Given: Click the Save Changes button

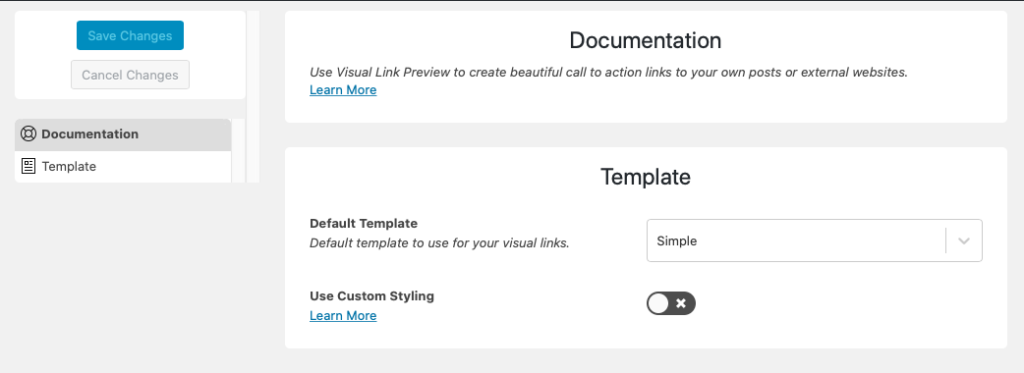Looking at the screenshot, I should [x=130, y=35].
